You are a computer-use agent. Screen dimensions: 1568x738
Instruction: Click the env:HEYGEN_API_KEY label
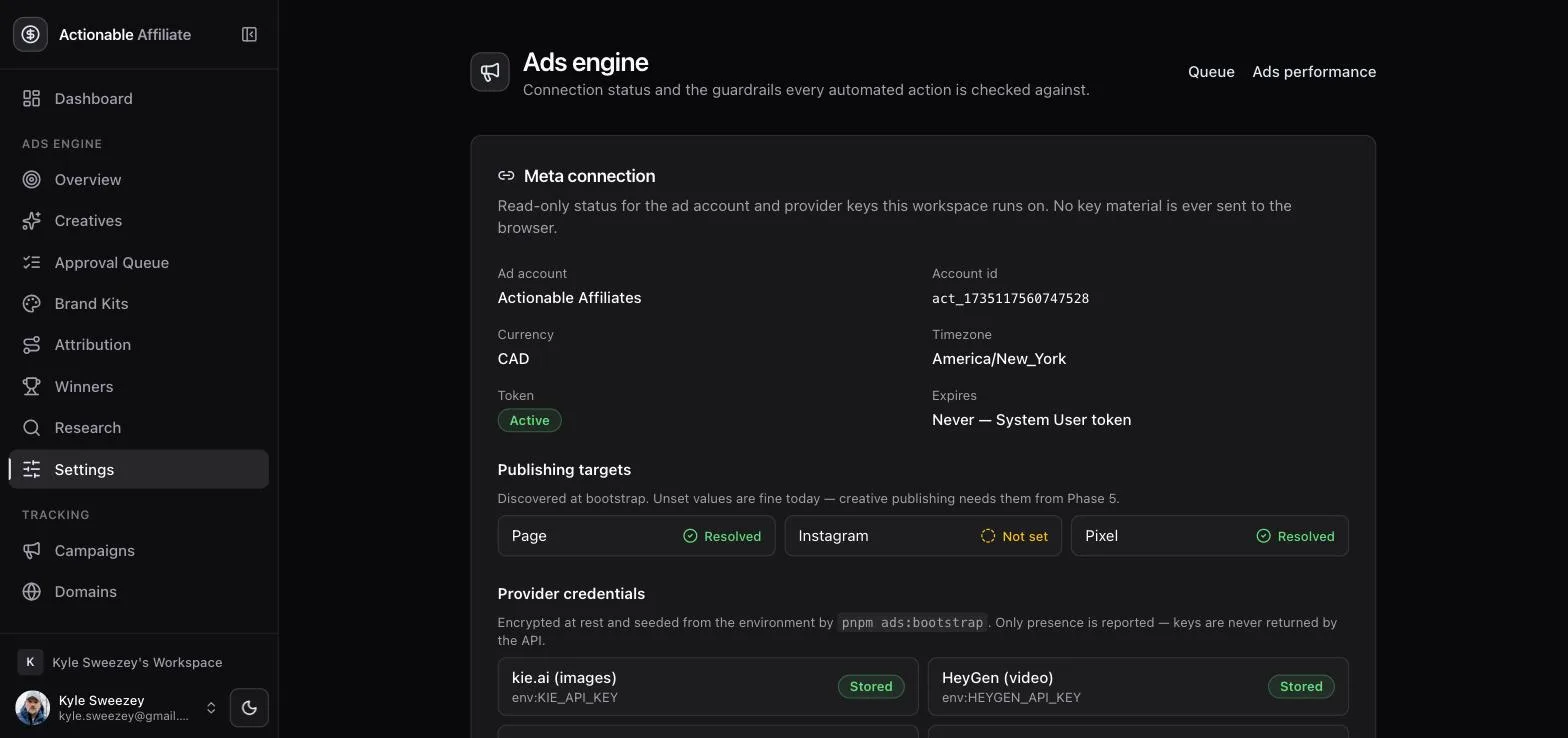coord(1011,697)
